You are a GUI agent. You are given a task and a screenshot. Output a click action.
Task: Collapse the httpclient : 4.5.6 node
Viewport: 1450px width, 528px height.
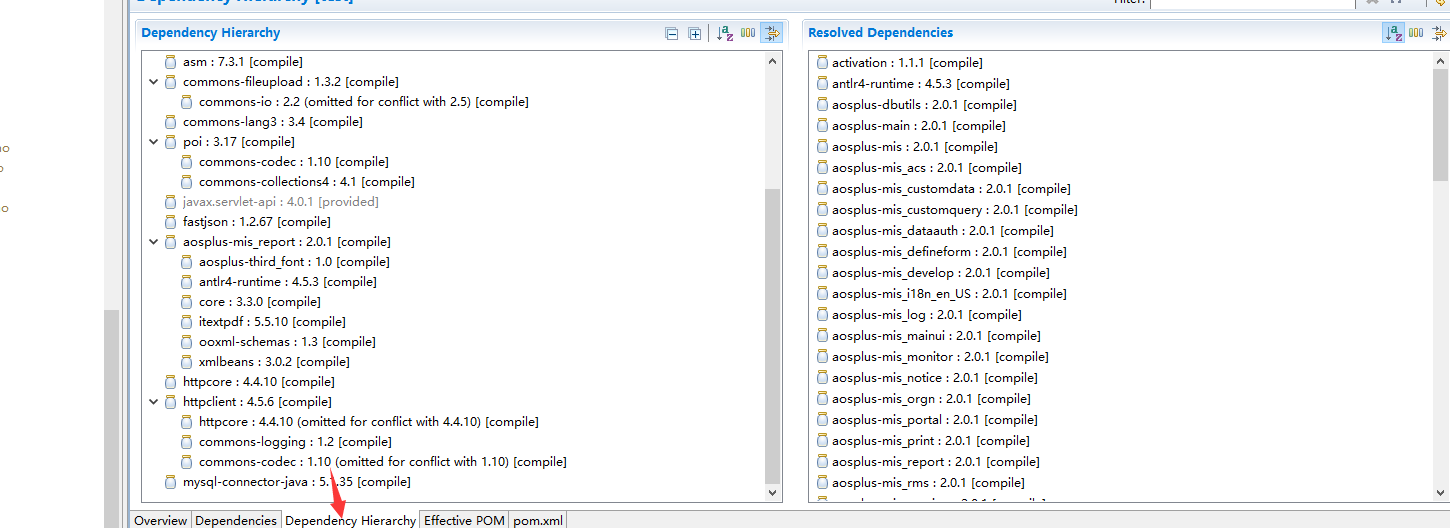tap(154, 402)
